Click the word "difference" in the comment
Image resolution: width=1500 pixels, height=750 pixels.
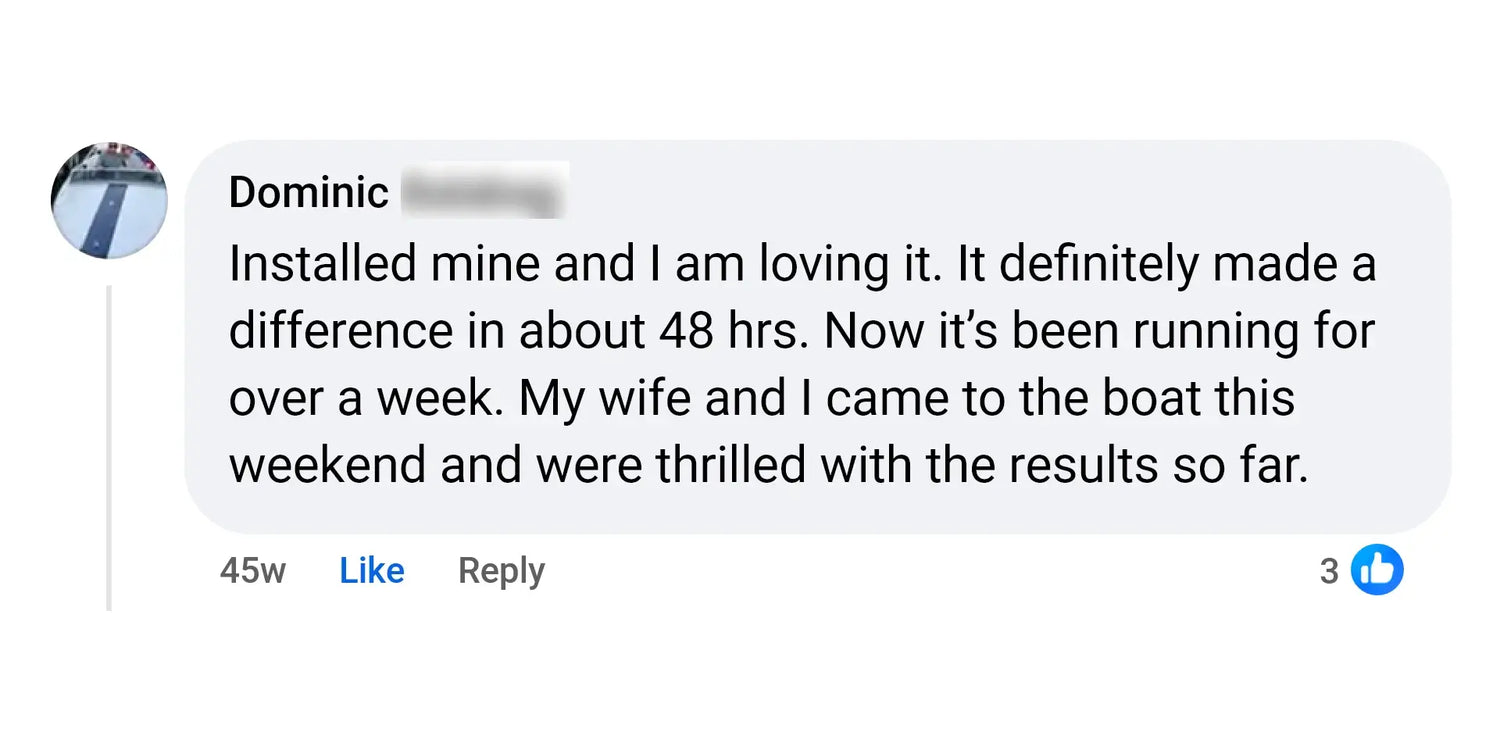[341, 332]
